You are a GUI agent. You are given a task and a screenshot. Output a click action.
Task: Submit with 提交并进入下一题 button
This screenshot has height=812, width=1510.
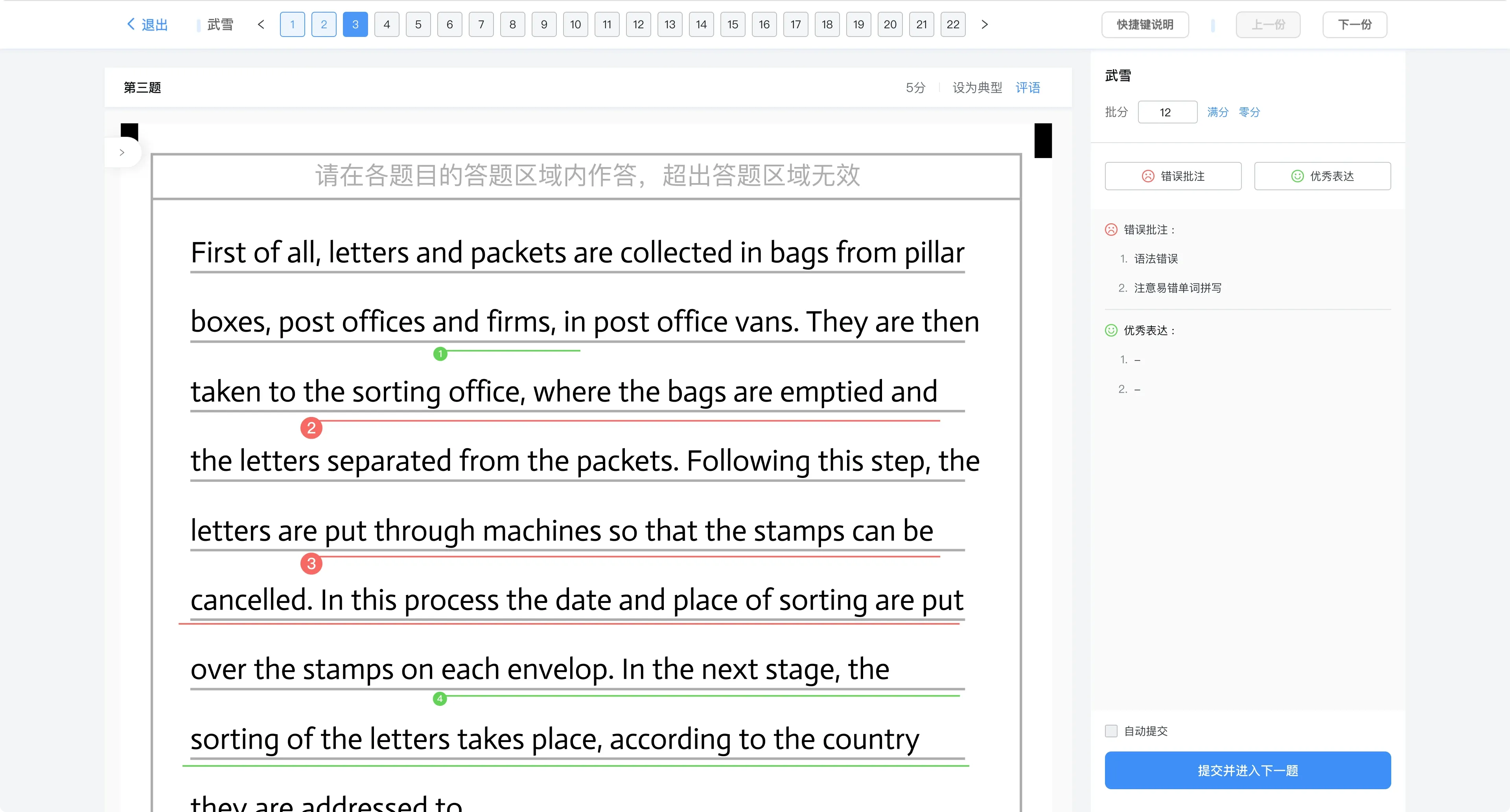[1247, 770]
